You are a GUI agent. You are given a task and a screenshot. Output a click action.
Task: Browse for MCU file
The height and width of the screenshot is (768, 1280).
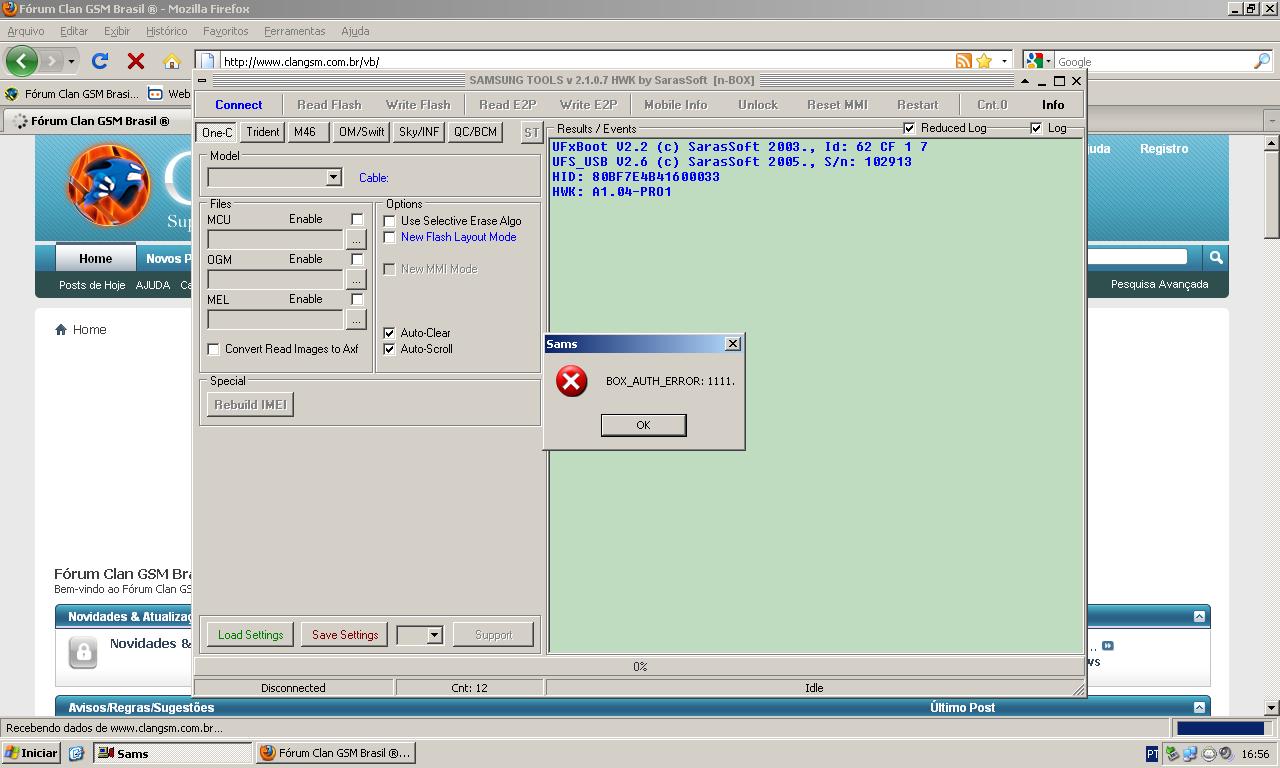(355, 240)
